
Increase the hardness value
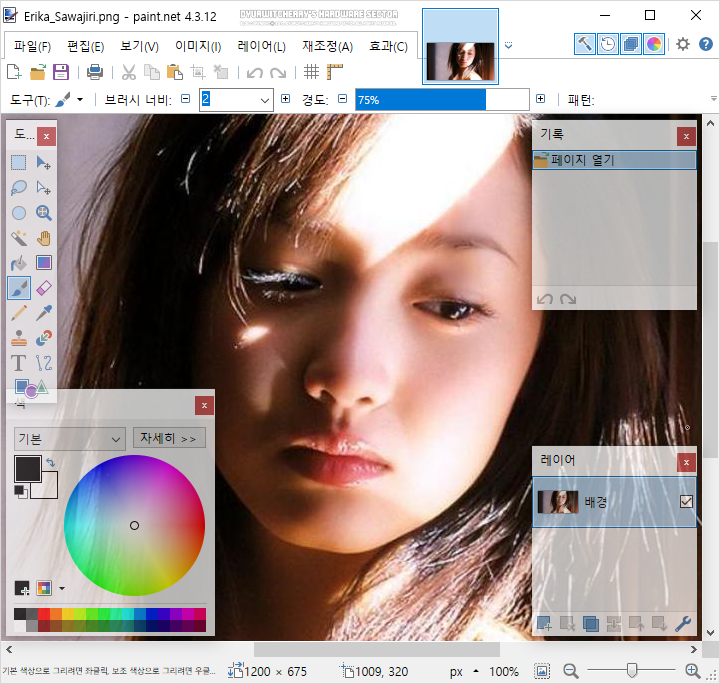point(540,99)
